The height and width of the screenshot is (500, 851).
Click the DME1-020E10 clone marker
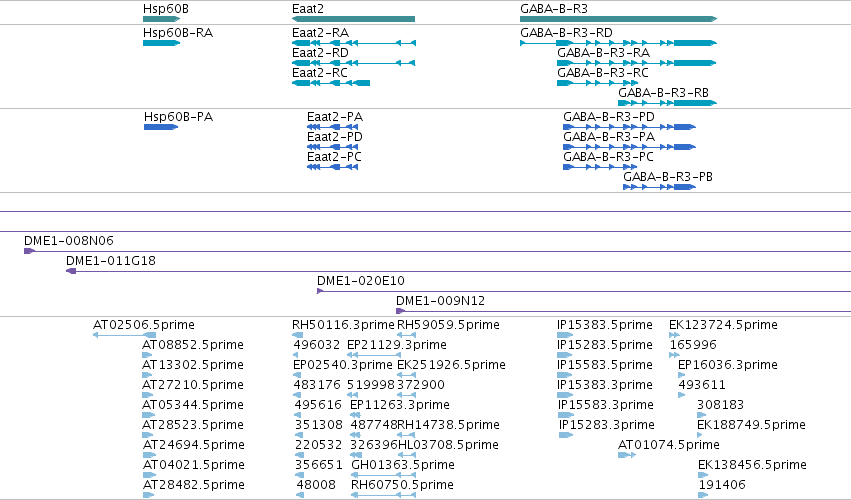[320, 291]
